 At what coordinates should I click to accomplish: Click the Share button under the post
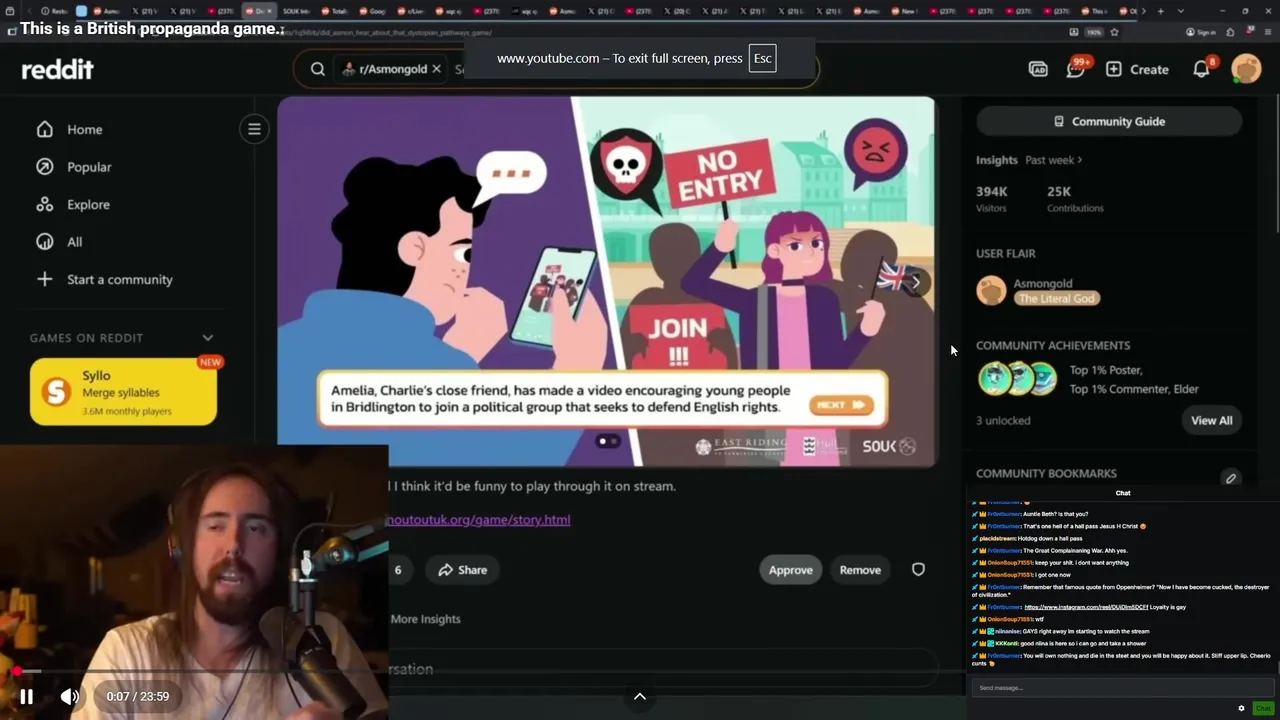coord(463,570)
